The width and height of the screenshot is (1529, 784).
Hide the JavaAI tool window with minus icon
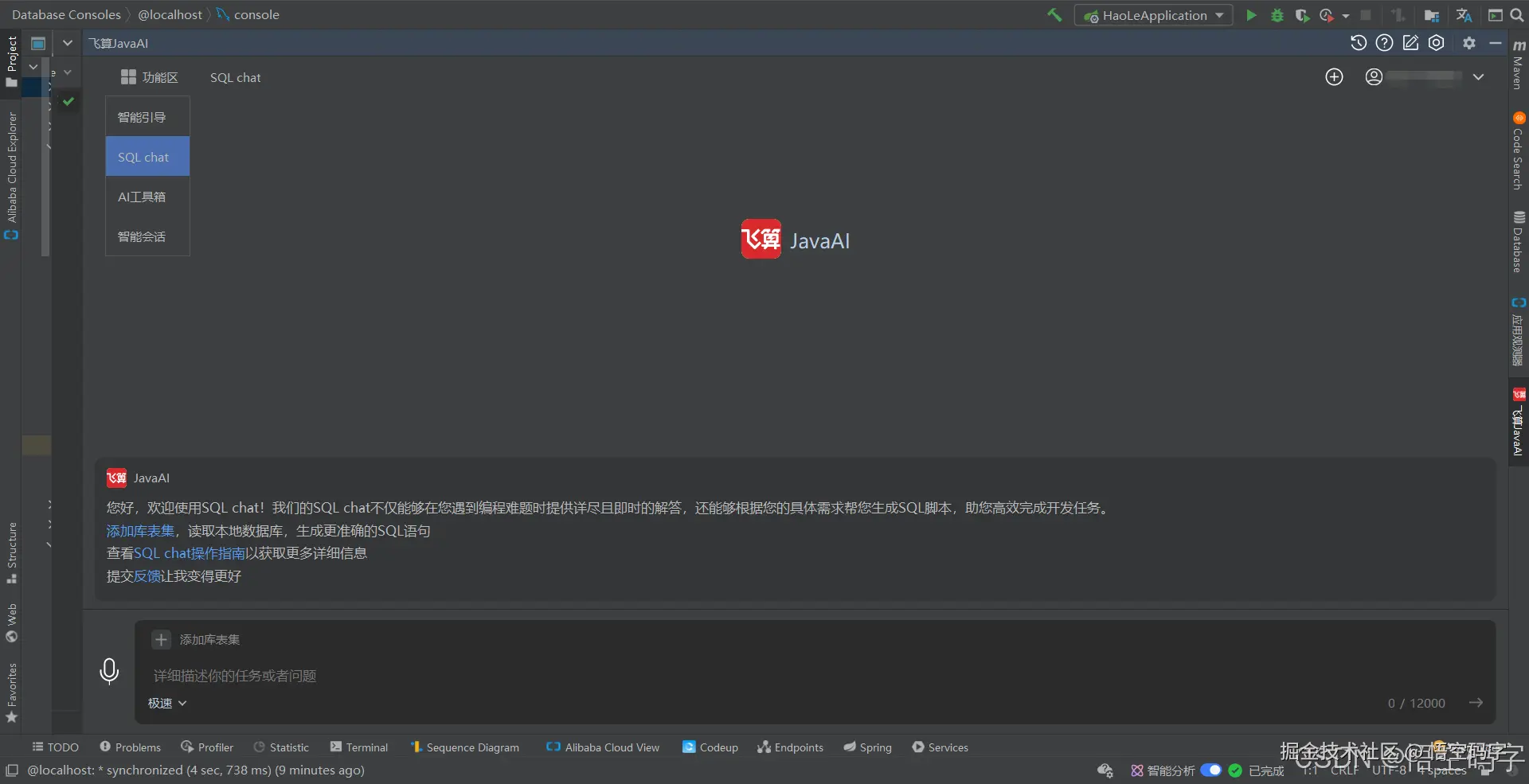[1496, 43]
